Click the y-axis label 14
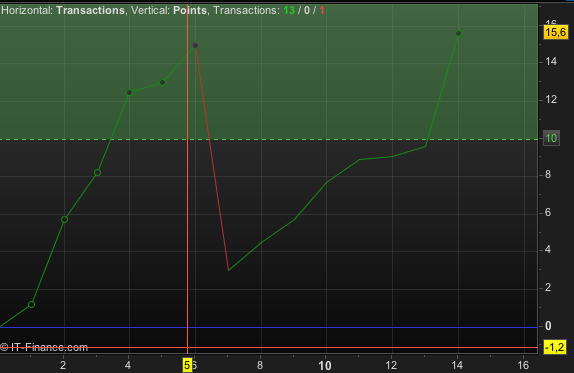 pos(551,61)
